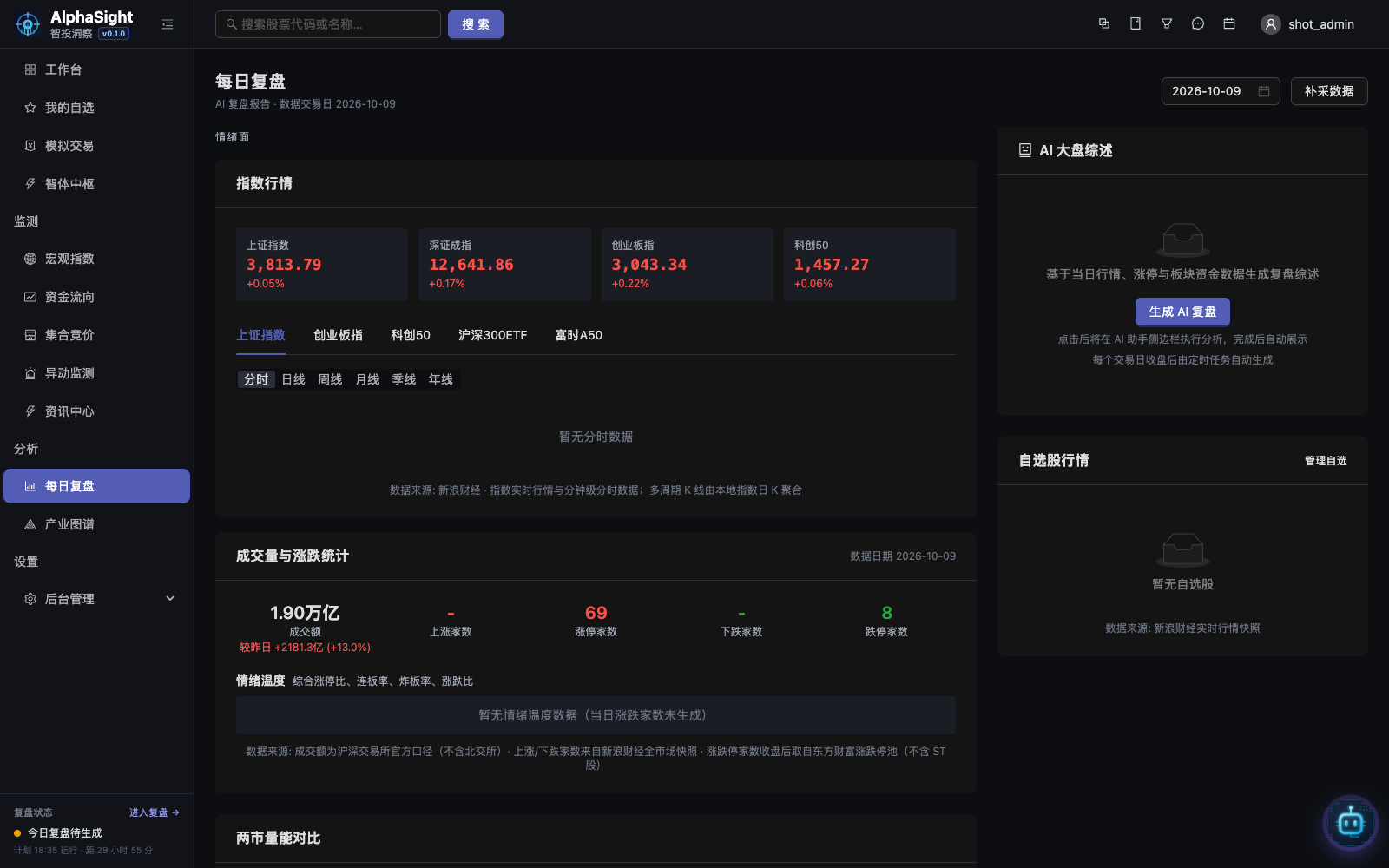1389x868 pixels.
Task: Collapse the sidebar with the fold icon
Action: click(168, 24)
